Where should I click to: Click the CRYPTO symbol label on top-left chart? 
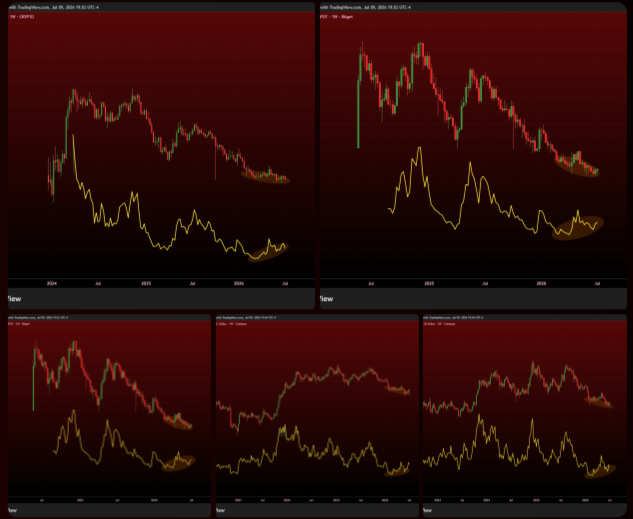22,17
